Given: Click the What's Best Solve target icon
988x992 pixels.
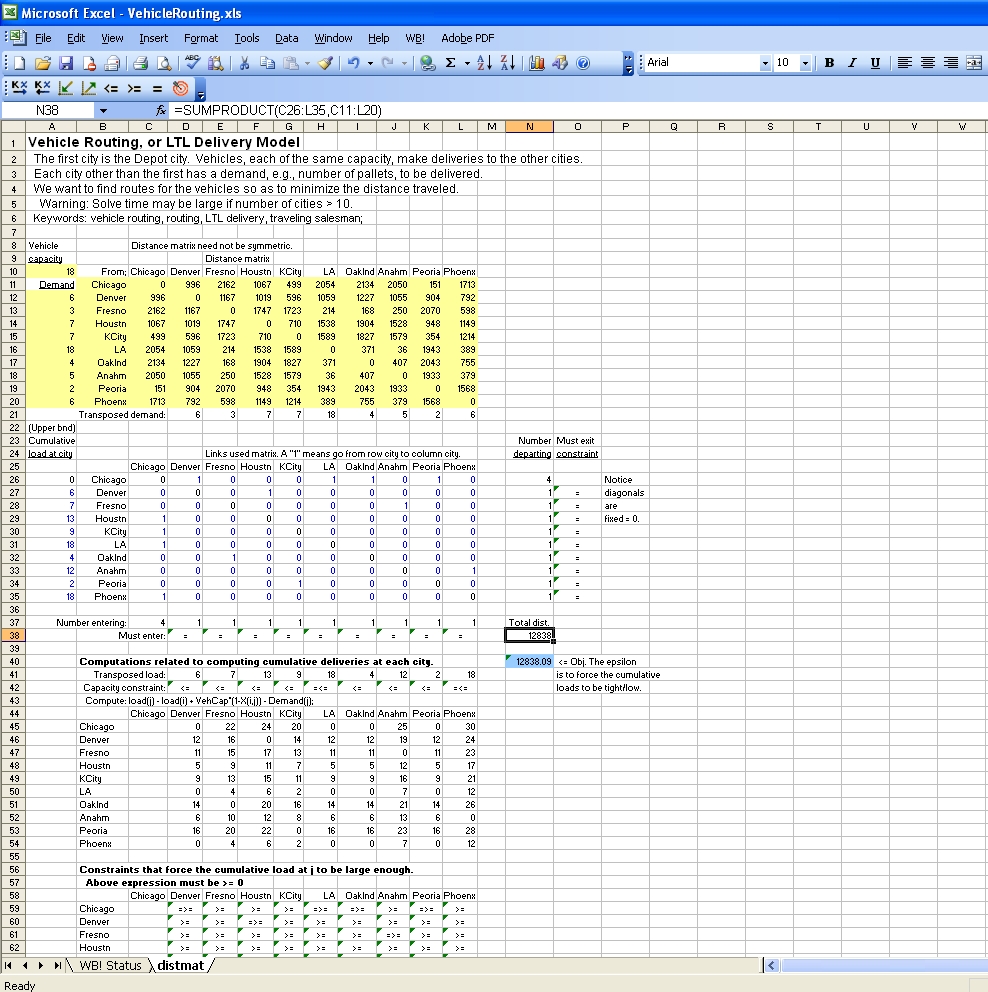Looking at the screenshot, I should coord(180,88).
